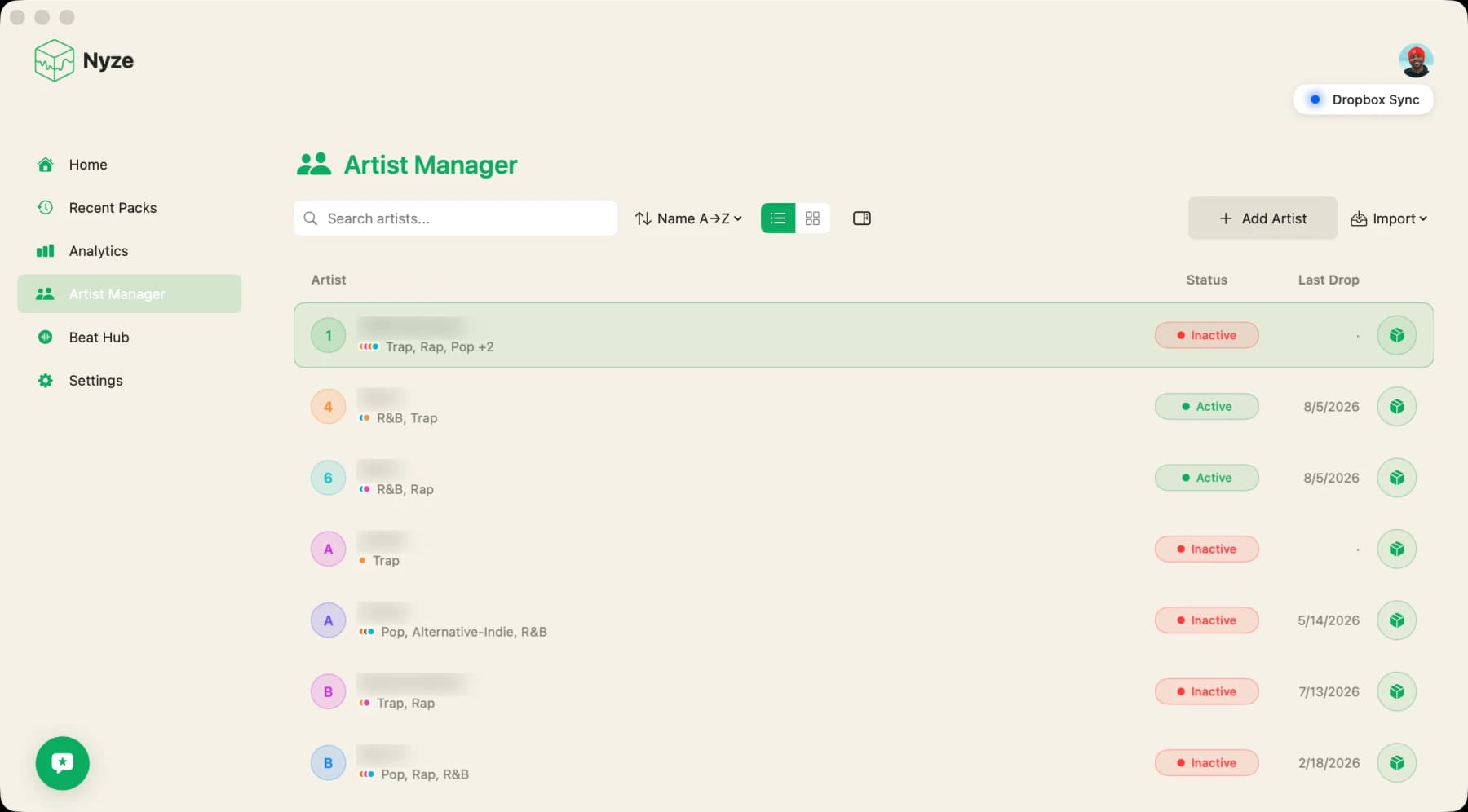This screenshot has height=812, width=1468.
Task: Click the Nyze cube logo
Action: [x=55, y=60]
